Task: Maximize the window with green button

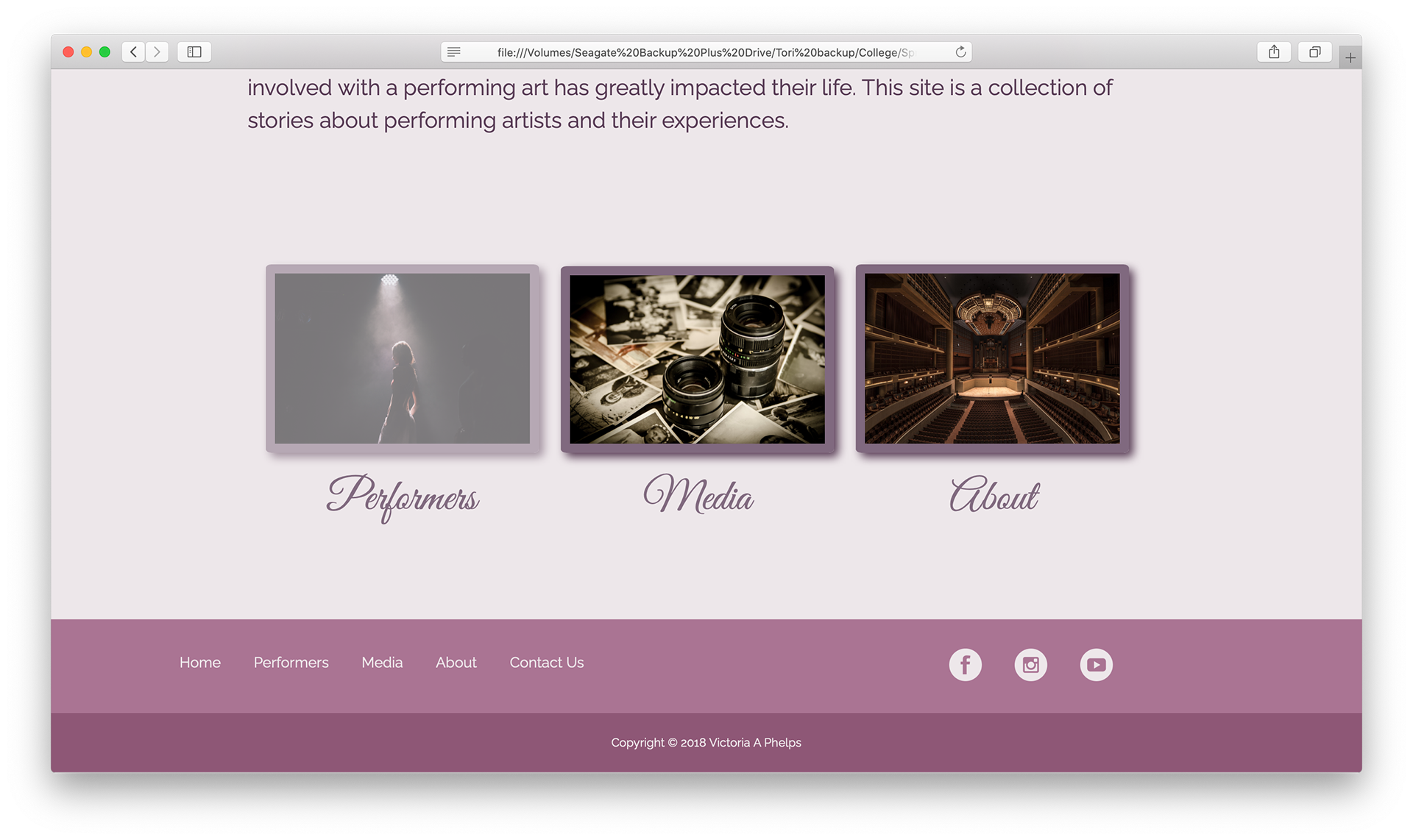Action: [105, 51]
